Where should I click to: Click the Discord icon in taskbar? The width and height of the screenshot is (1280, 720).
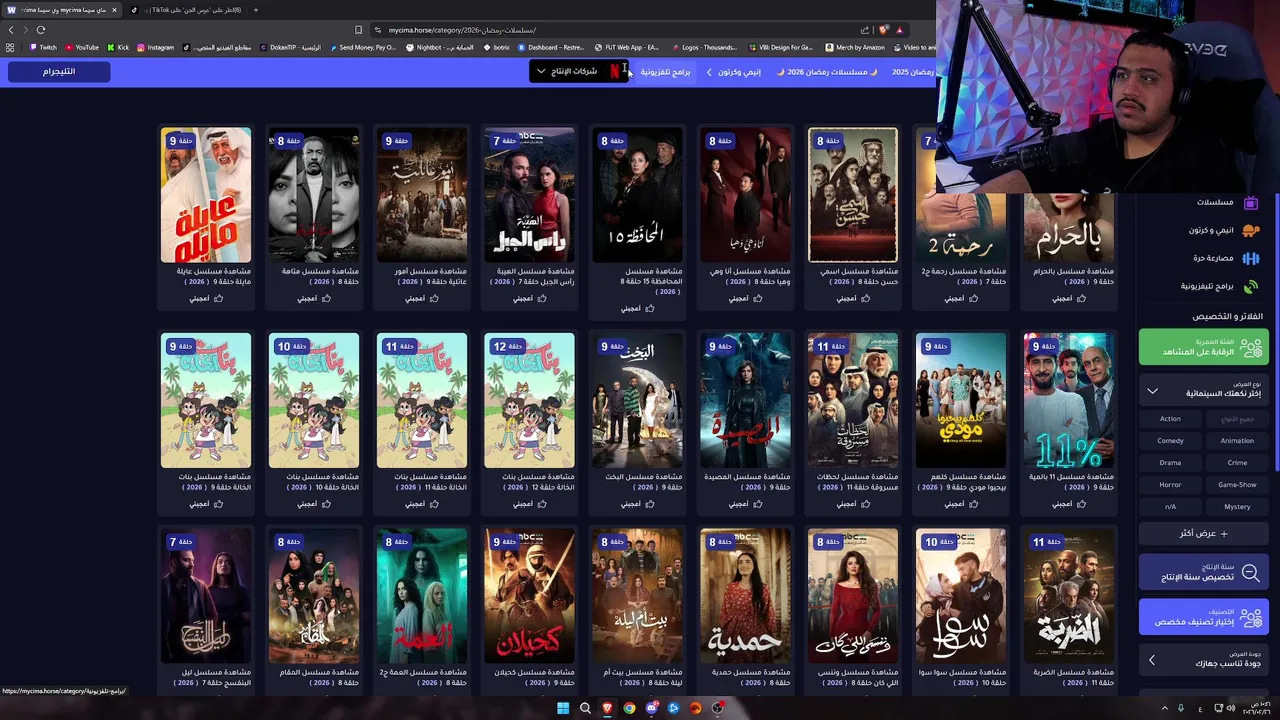click(x=651, y=708)
